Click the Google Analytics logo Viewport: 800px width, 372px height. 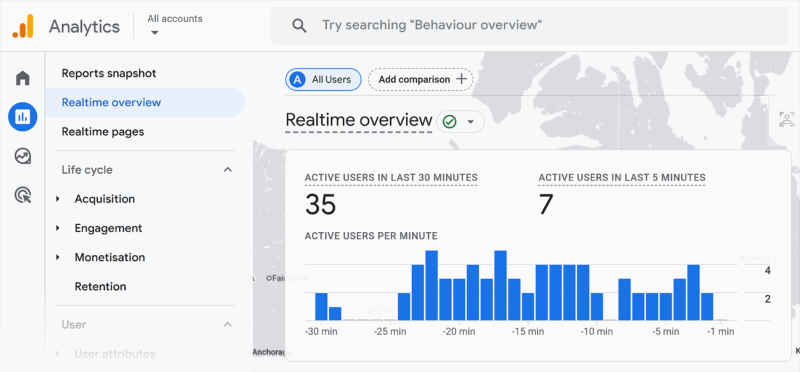point(23,26)
